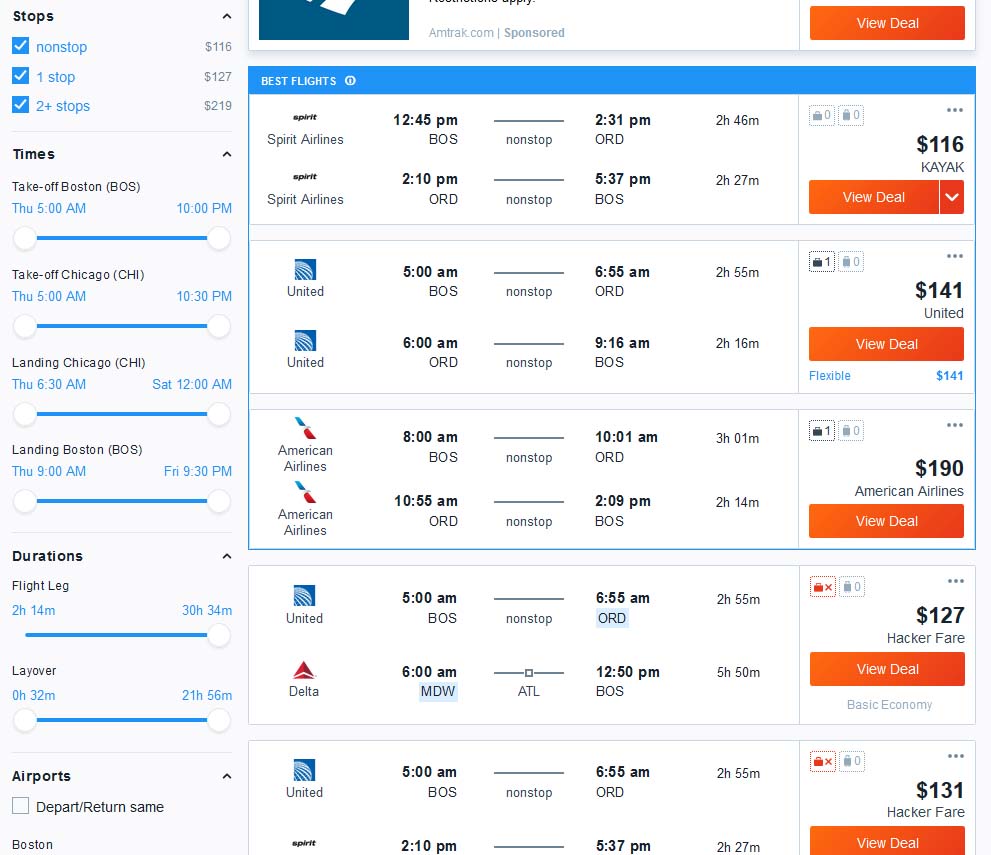Click View Deal on the $141 United flight
The image size is (991, 855).
[x=886, y=344]
